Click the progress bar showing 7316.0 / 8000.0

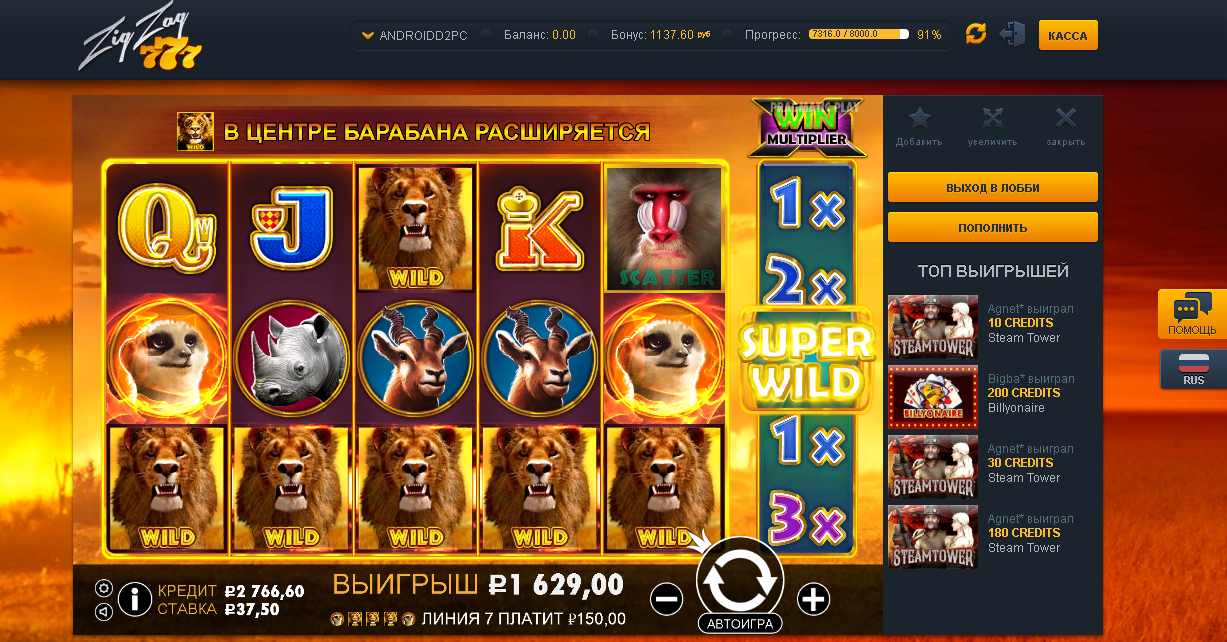tap(859, 34)
